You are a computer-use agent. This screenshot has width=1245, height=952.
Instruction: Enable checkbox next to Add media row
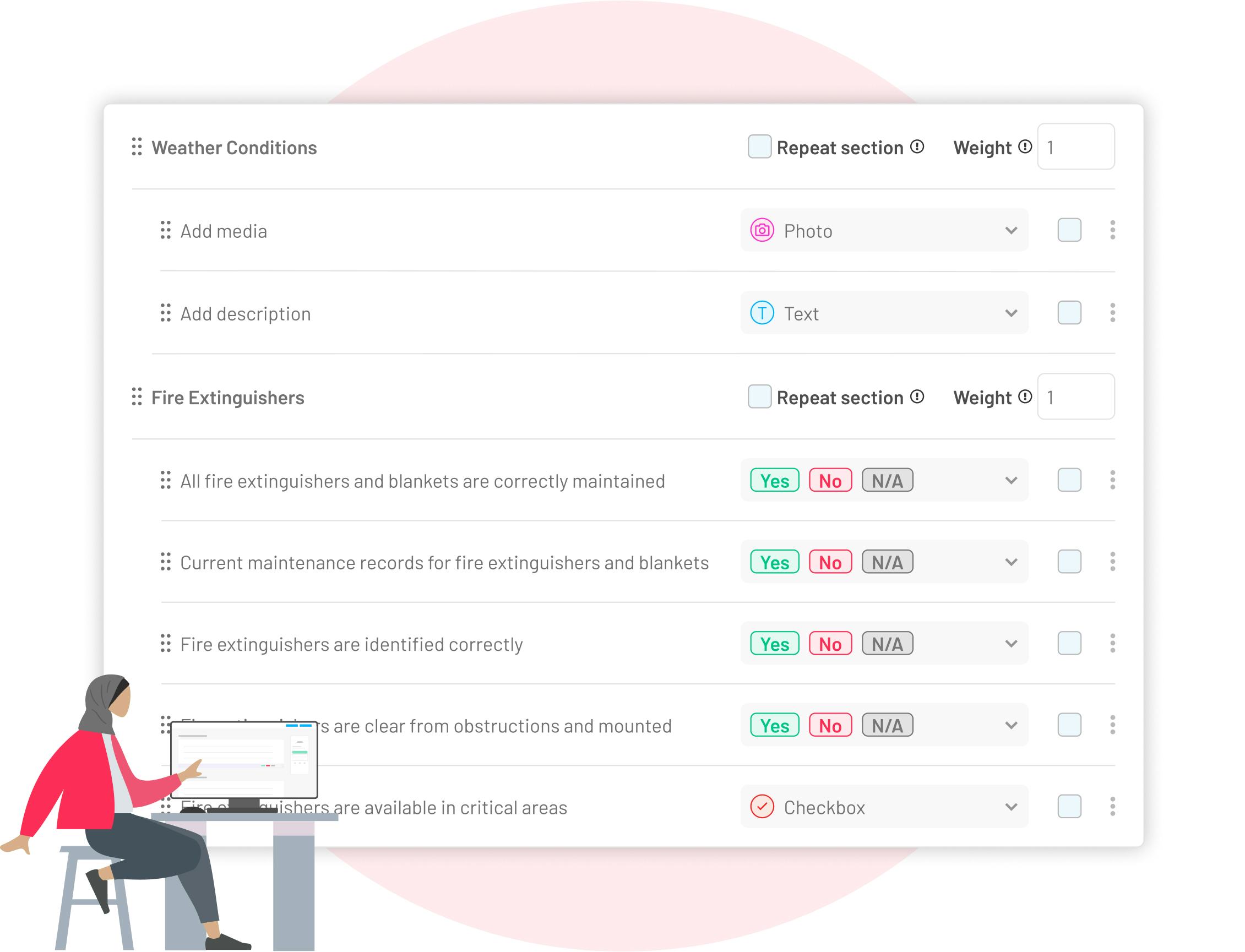click(1069, 230)
